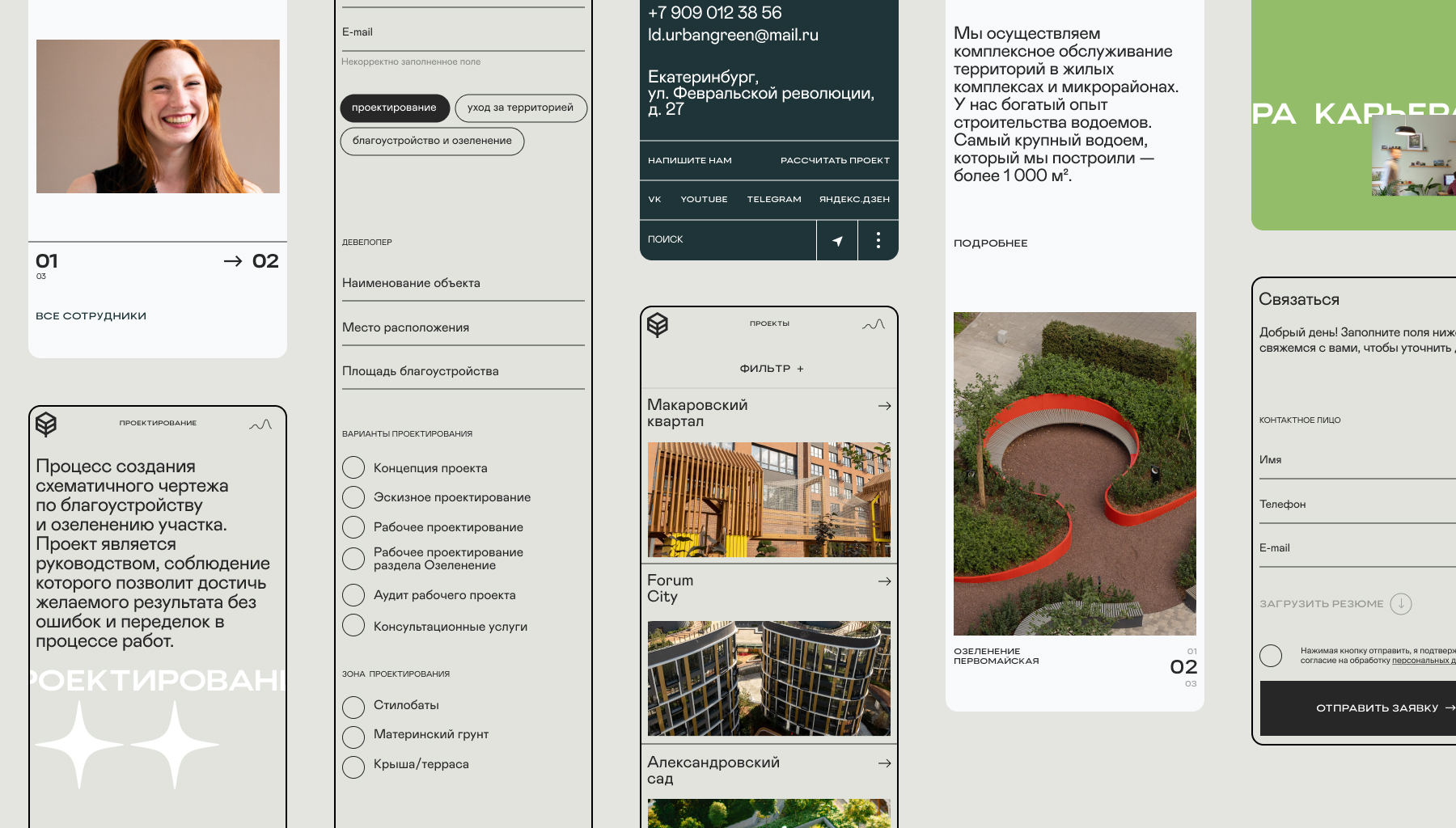Click the cube logo in Проектирование header
1456x828 pixels.
point(46,424)
